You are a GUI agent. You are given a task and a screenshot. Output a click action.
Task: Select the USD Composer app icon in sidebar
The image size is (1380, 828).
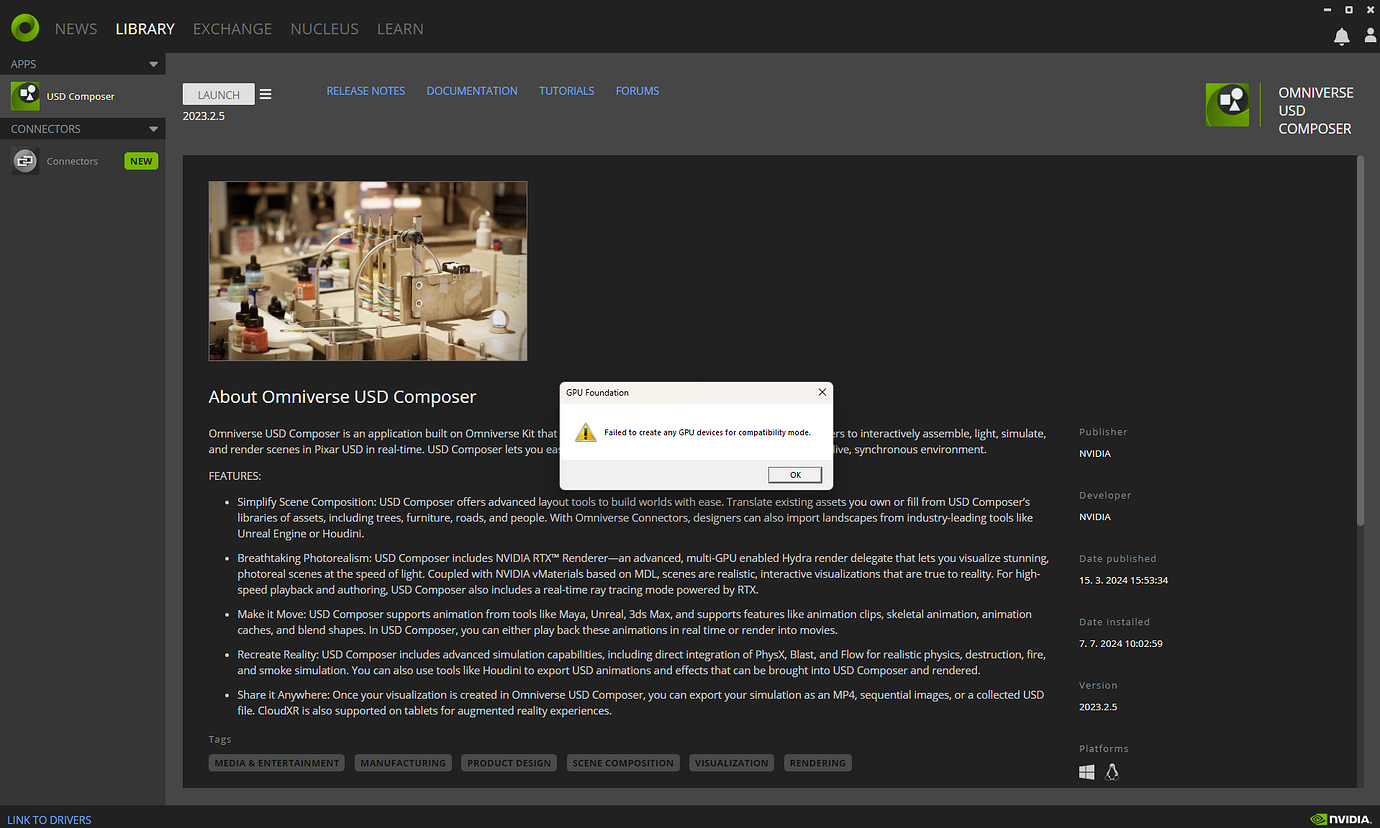coord(24,95)
